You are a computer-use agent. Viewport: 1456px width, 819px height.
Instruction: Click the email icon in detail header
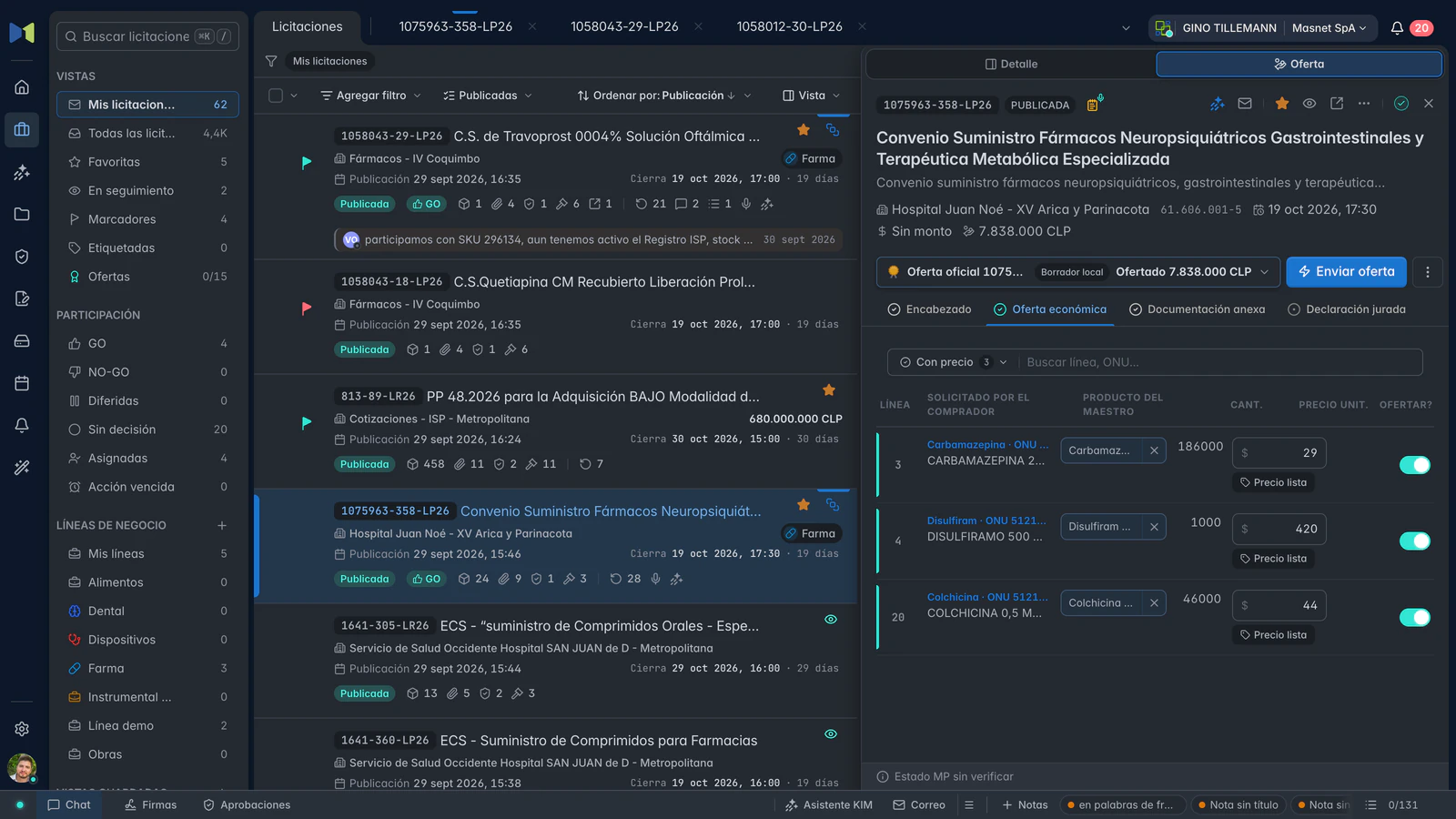[1245, 104]
